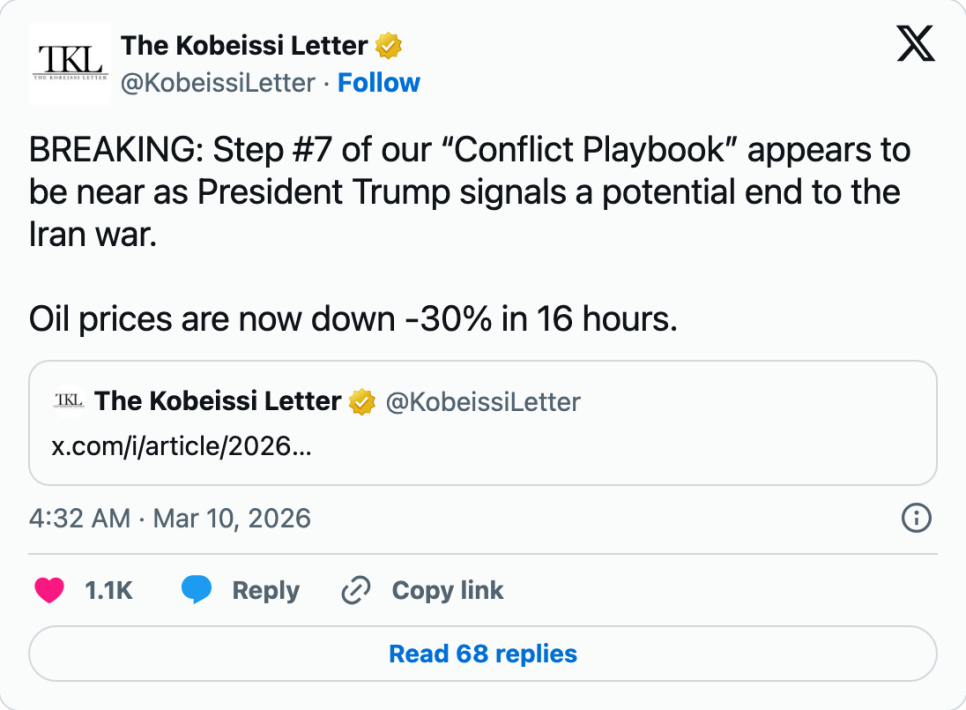Open the 4:32 AM Mar 10, 2026 timestamp
The image size is (966, 710).
170,518
